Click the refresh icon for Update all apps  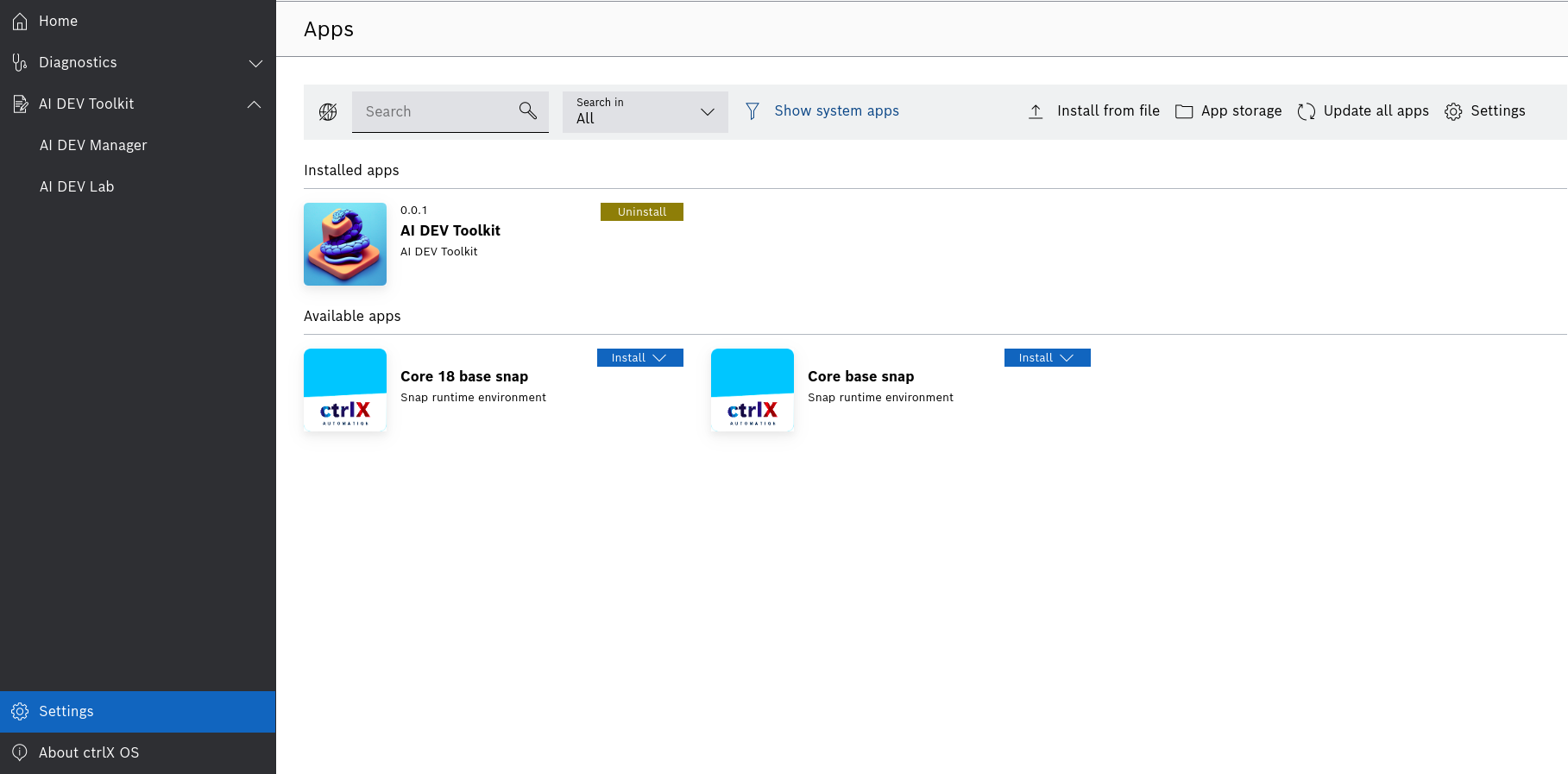point(1307,111)
